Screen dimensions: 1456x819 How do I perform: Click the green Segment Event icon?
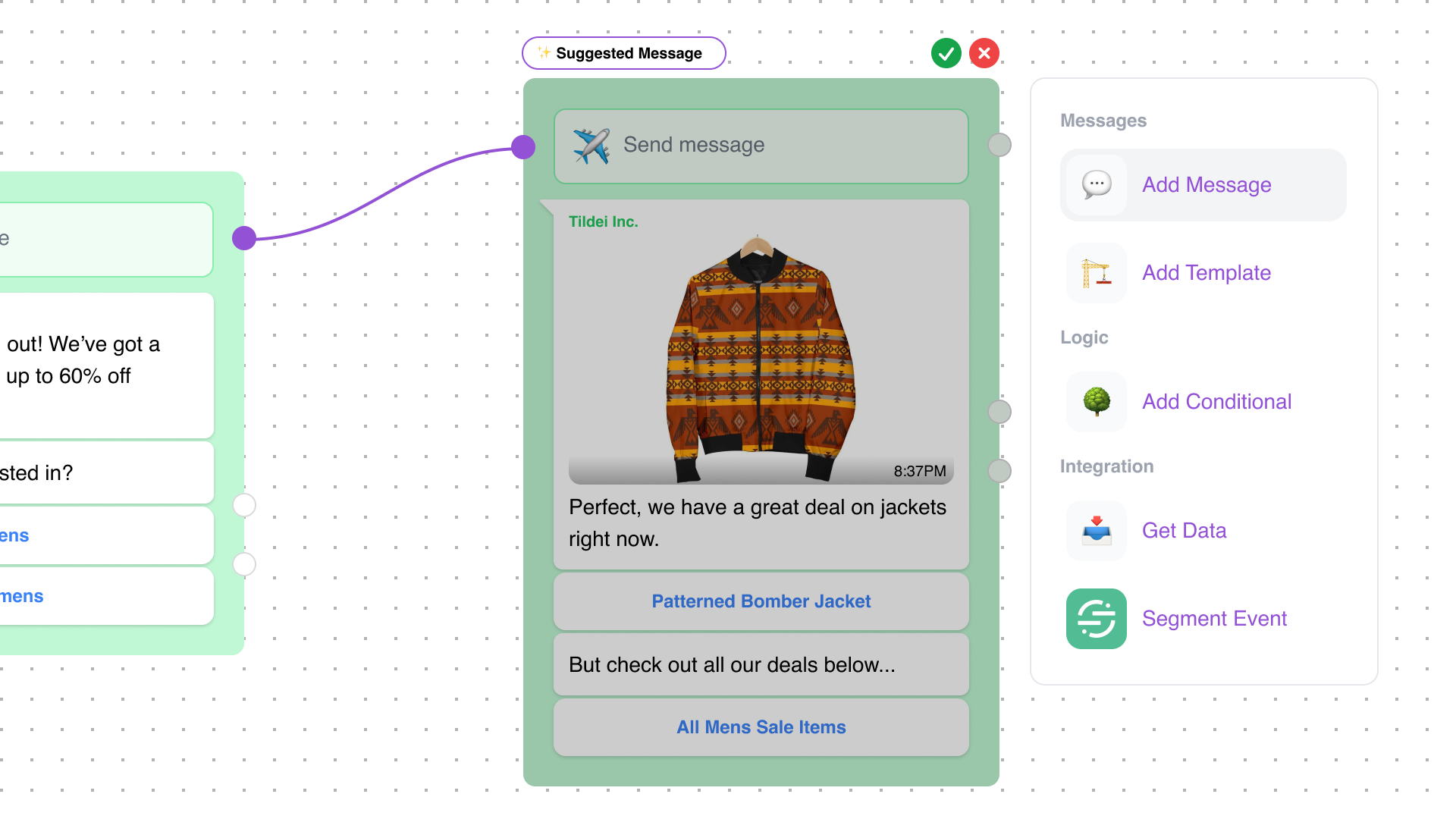coord(1096,619)
